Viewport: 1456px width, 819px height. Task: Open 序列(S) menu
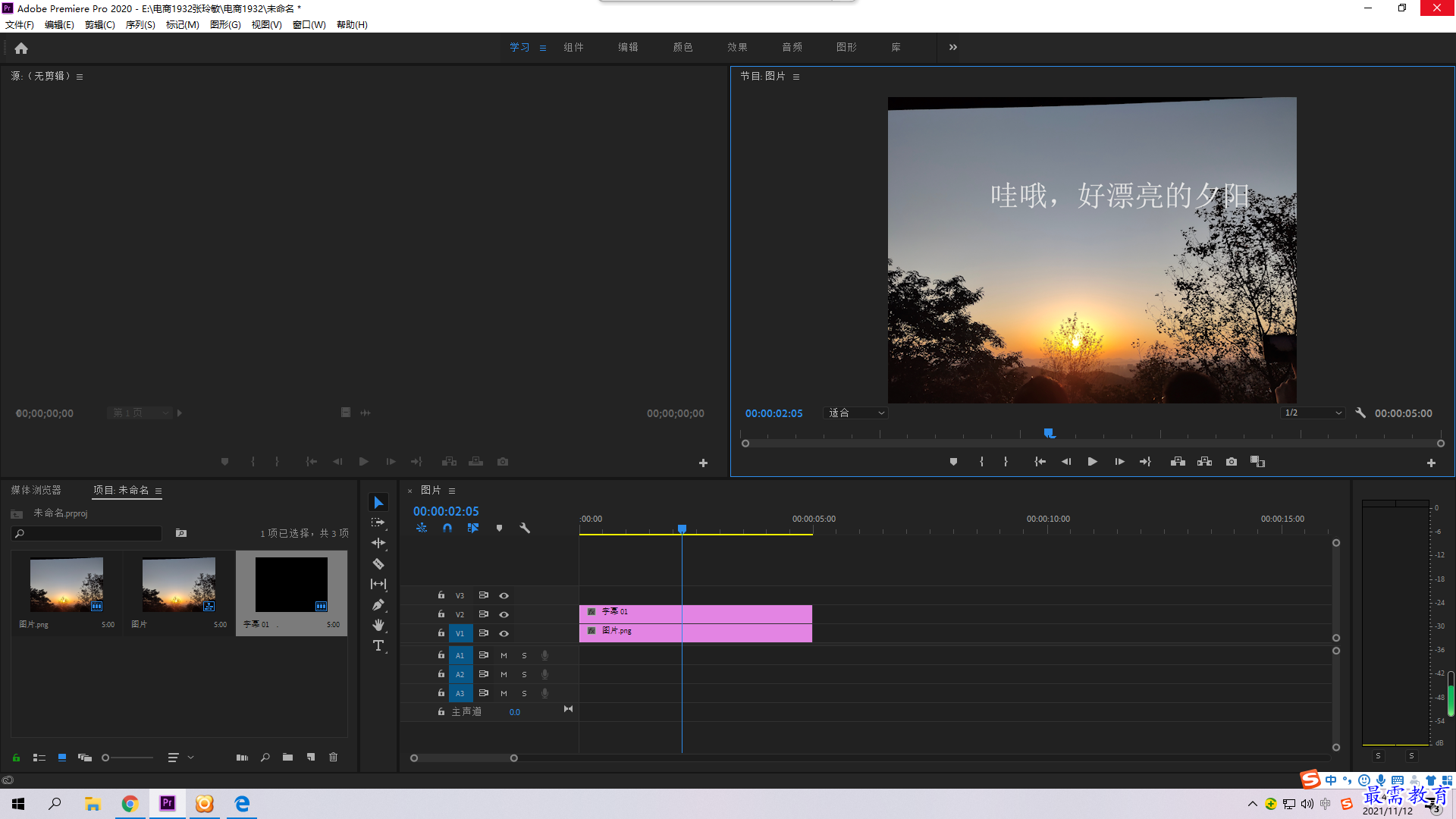pyautogui.click(x=140, y=25)
